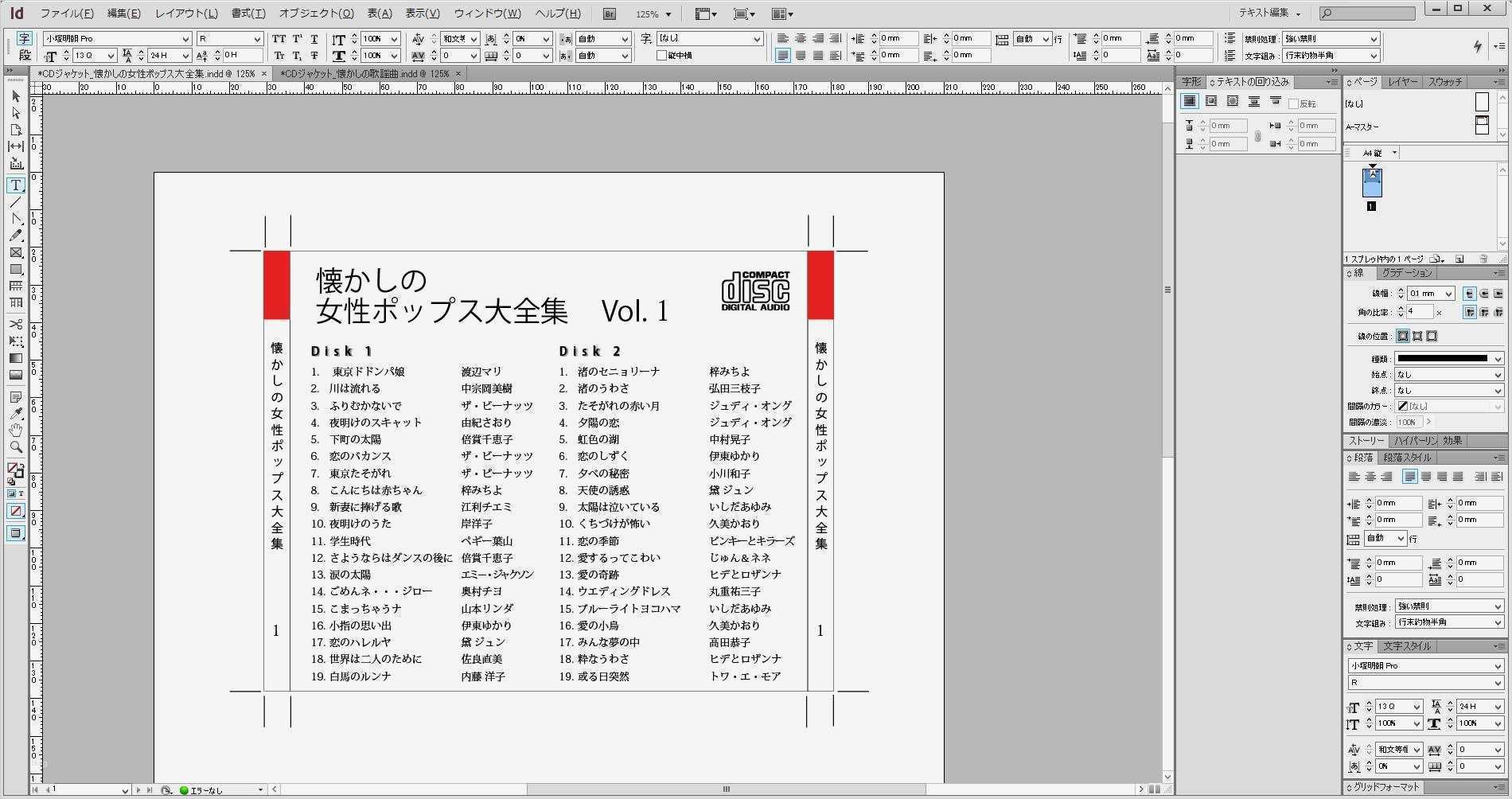Open the 小塚明朝 Pro font dropdown in control bar
Image resolution: width=1512 pixels, height=799 pixels.
[x=185, y=39]
